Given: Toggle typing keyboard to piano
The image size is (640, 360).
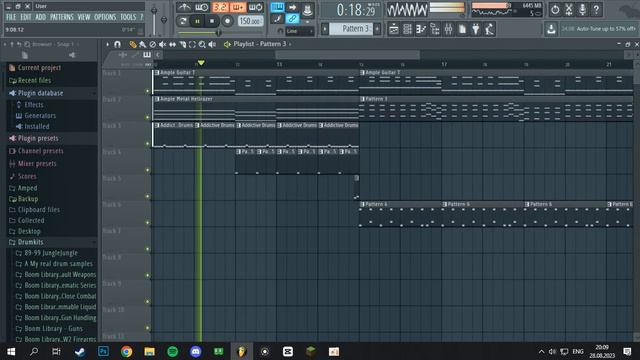Looking at the screenshot, I should pyautogui.click(x=278, y=7).
